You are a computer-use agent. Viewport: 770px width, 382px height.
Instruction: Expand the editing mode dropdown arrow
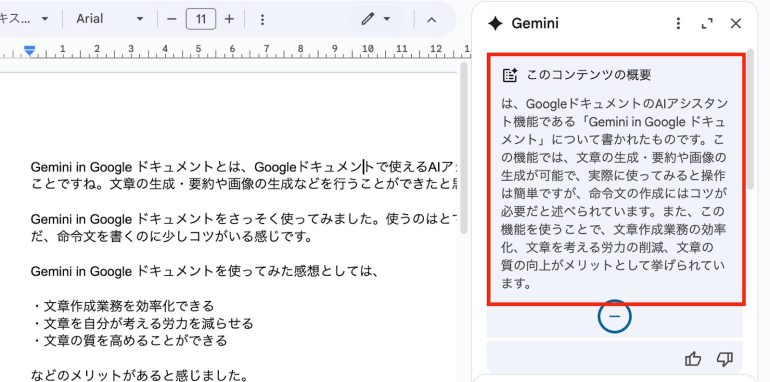pos(387,19)
